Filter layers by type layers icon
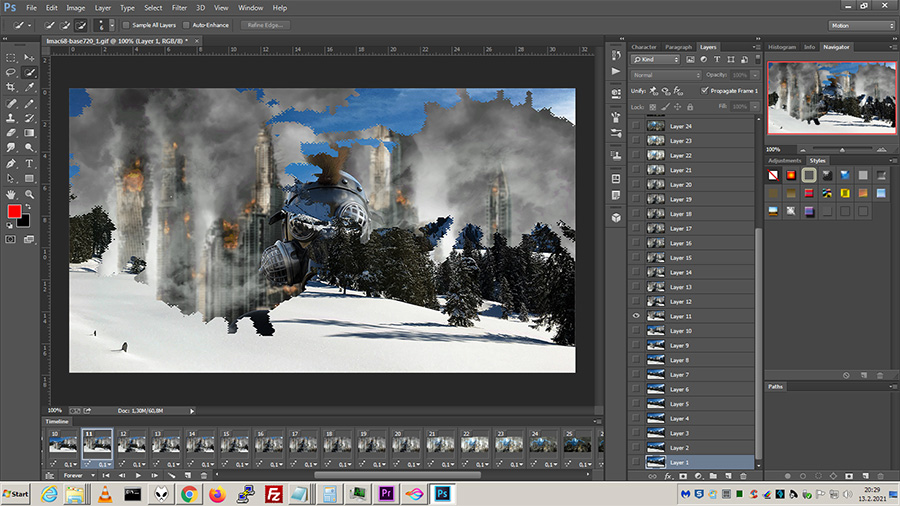This screenshot has width=900, height=506. tap(717, 59)
